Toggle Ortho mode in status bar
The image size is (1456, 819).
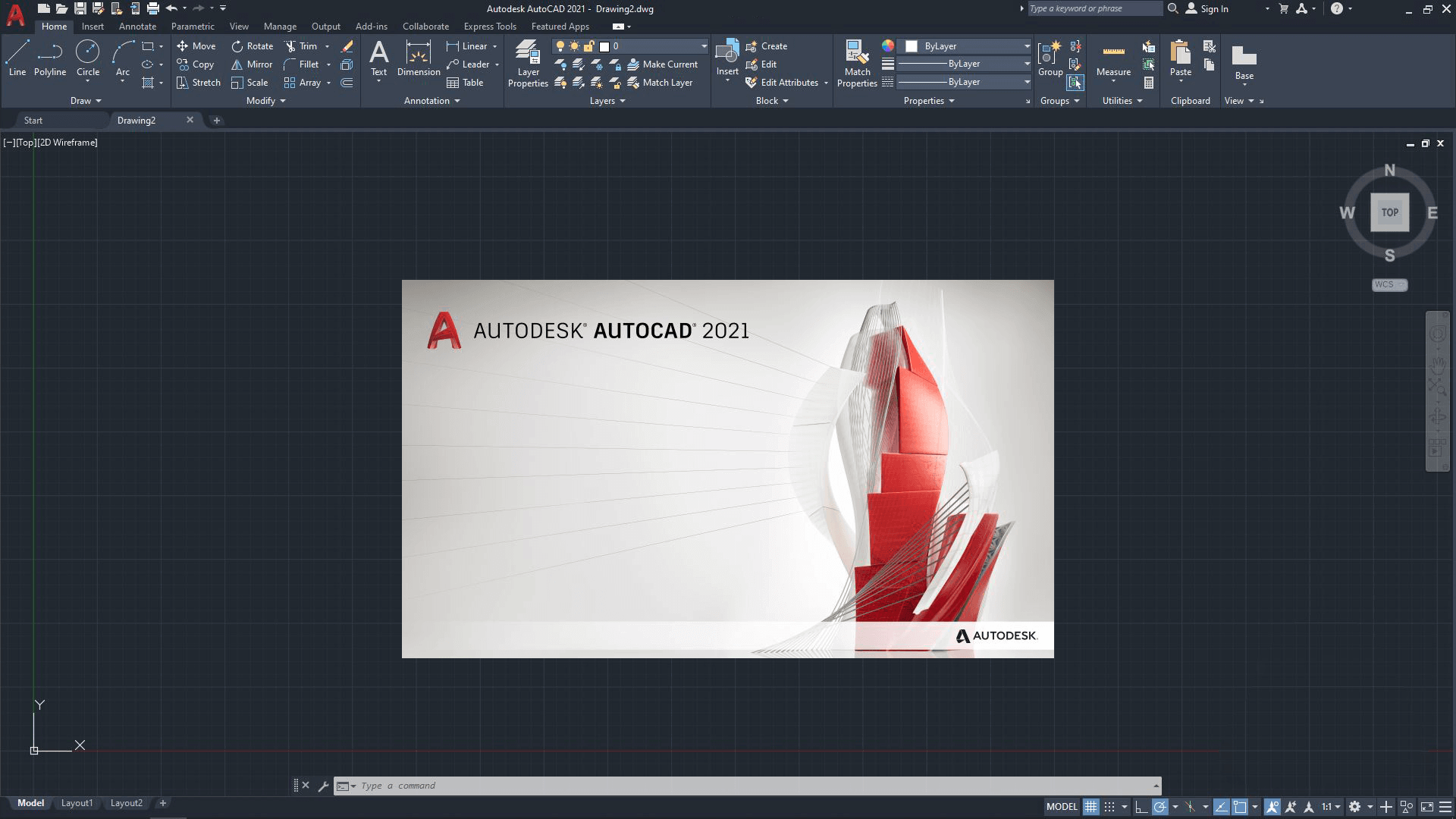(x=1141, y=807)
